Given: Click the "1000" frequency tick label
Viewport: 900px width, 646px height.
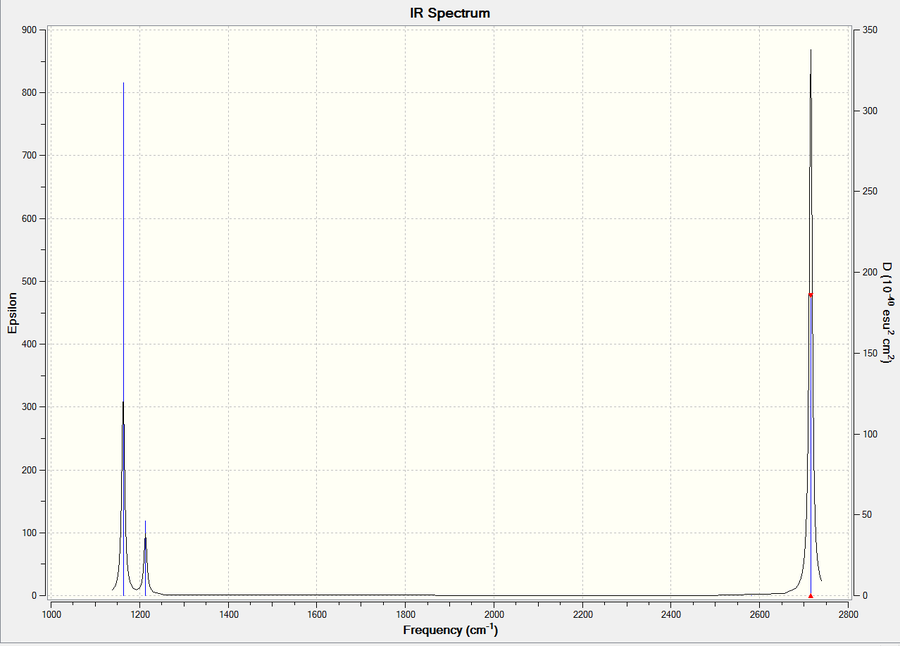Looking at the screenshot, I should coord(52,614).
